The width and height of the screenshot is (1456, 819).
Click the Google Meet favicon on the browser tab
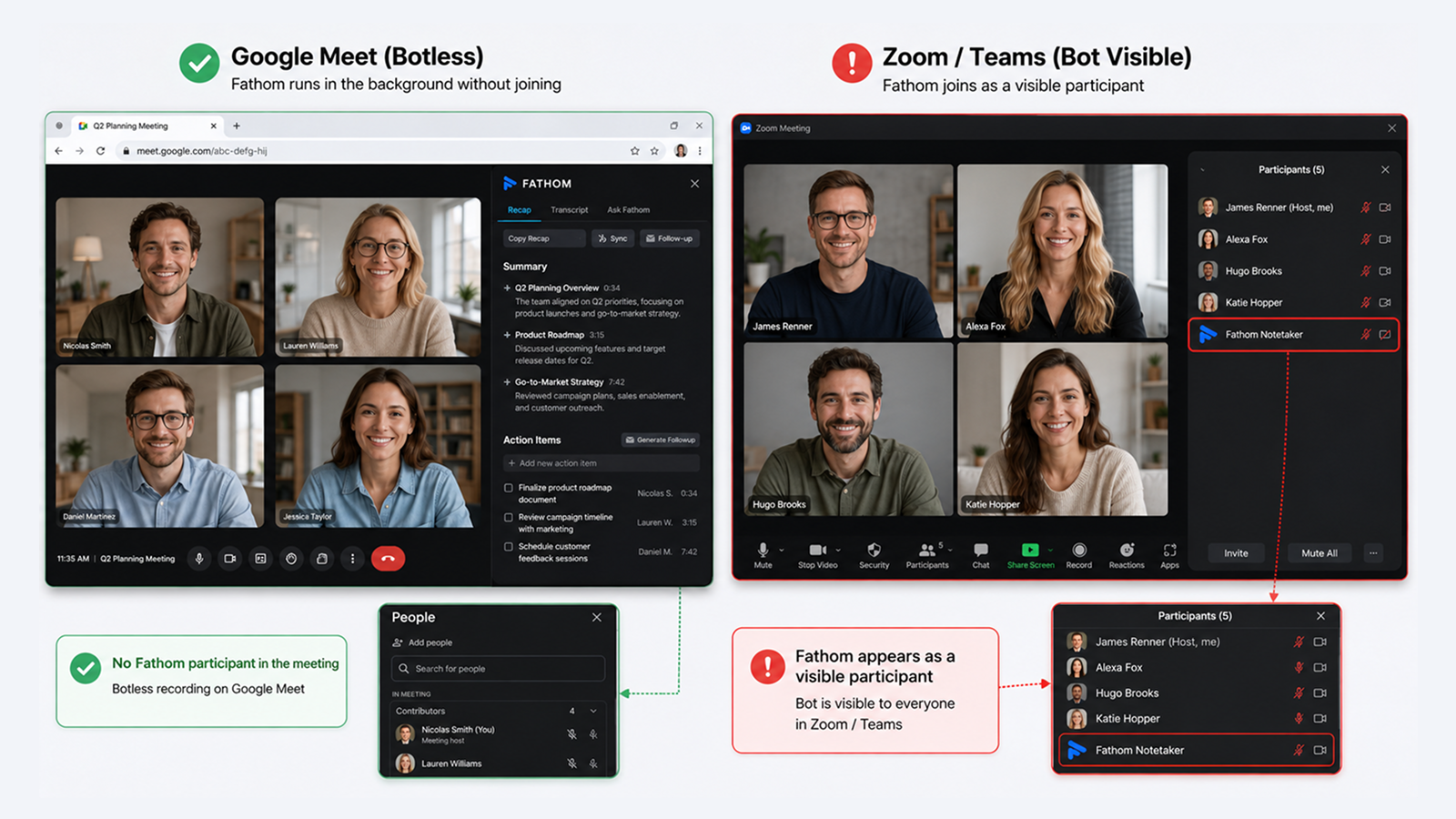pos(83,126)
